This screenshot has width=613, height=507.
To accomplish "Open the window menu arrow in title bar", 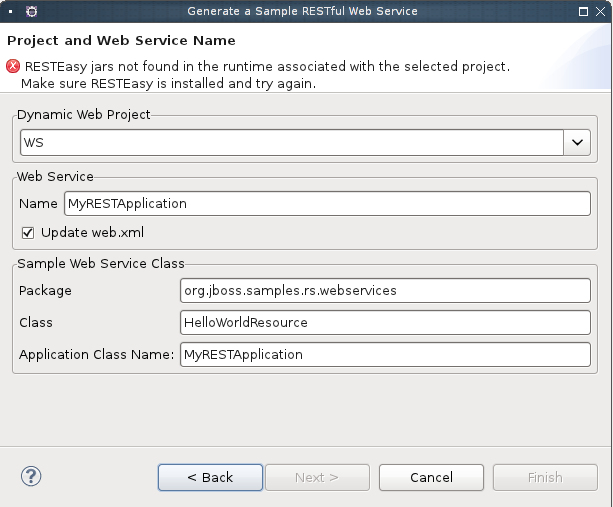I will tap(9, 11).
